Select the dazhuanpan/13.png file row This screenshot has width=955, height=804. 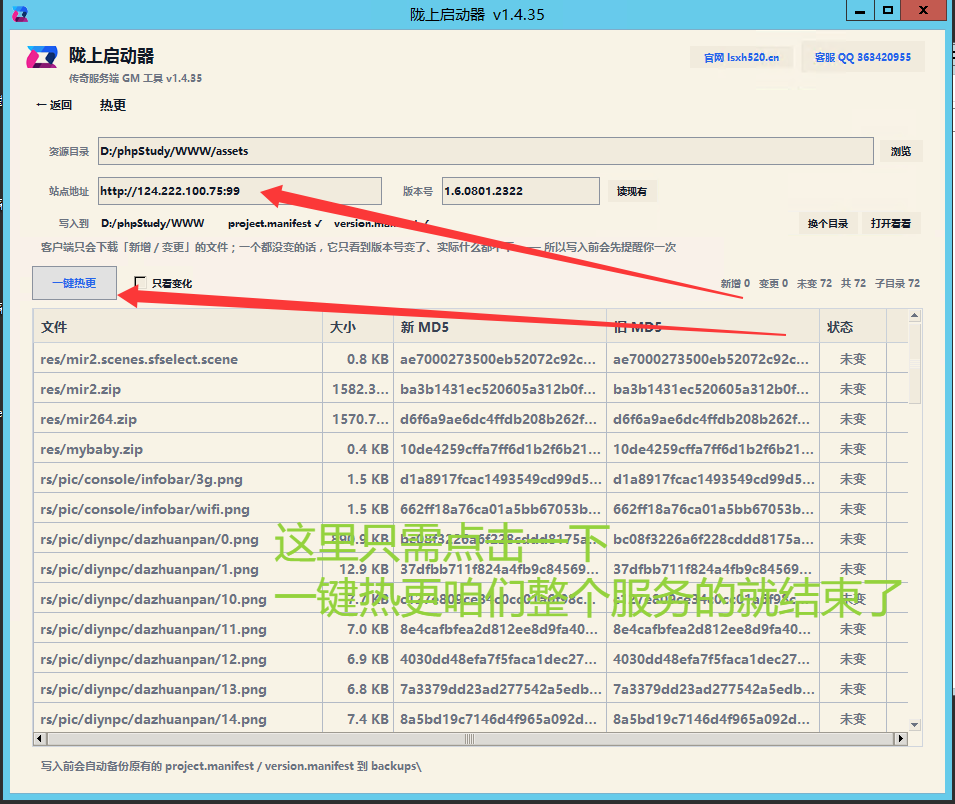click(x=470, y=689)
